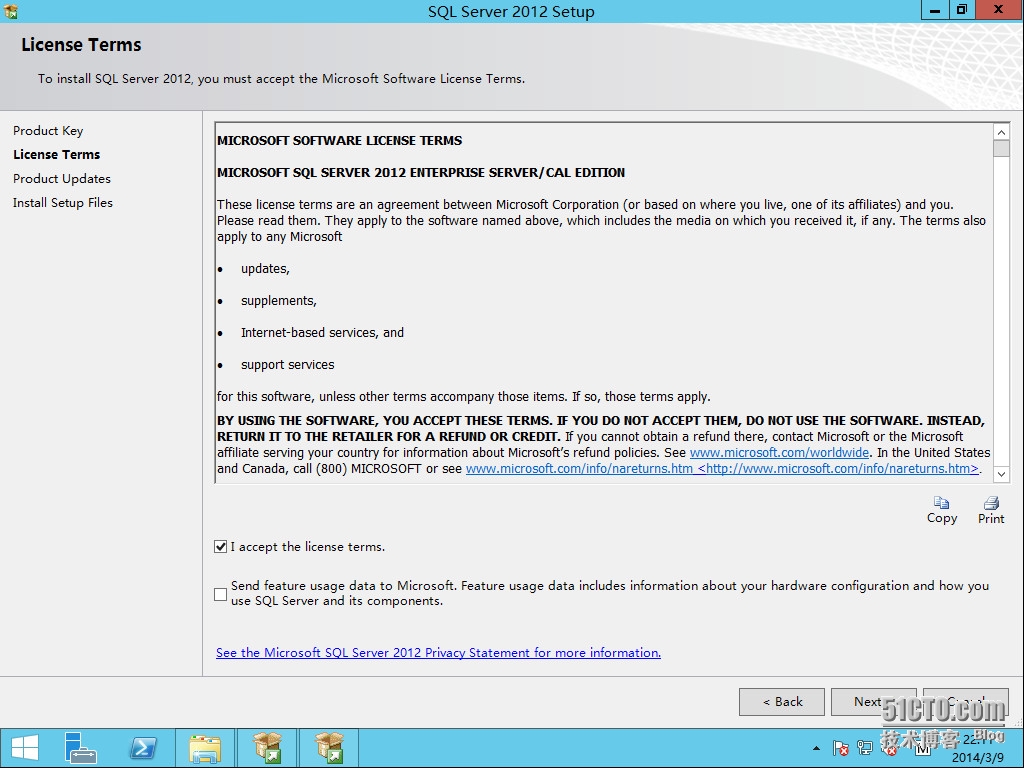Click the Copy icon for license text

(x=941, y=509)
